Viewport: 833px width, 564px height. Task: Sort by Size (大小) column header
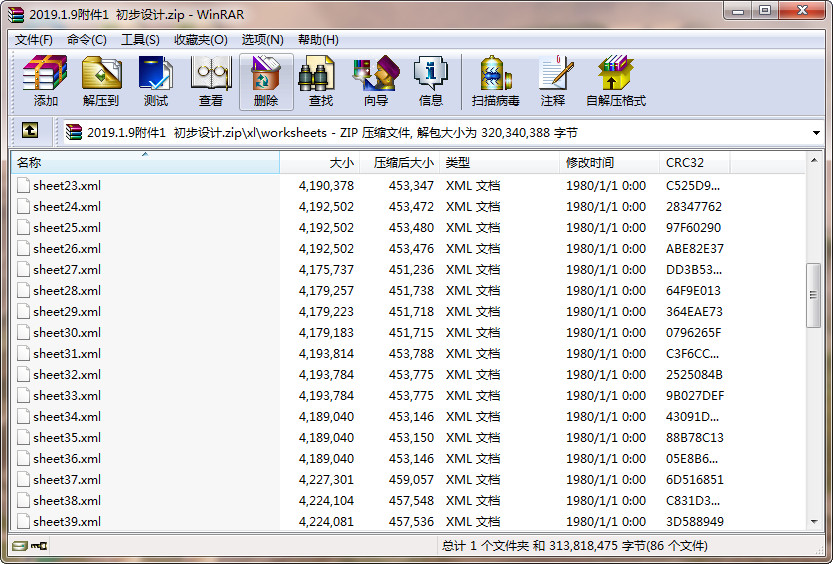[320, 163]
